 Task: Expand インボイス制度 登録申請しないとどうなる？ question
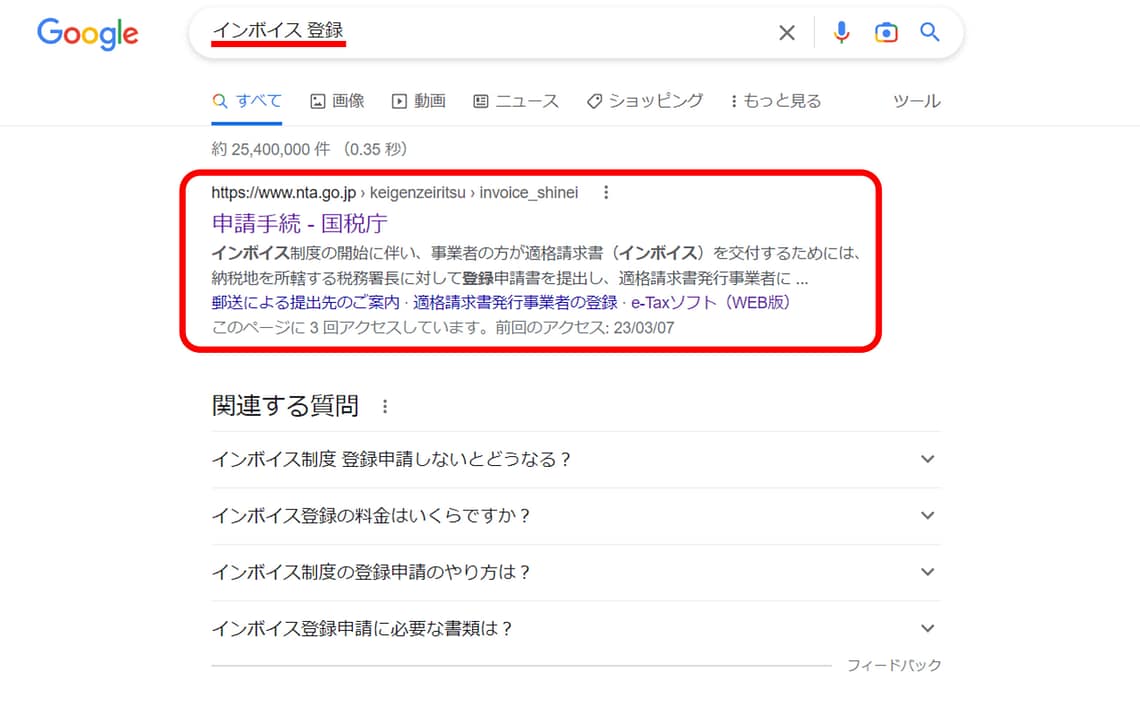pyautogui.click(x=575, y=459)
